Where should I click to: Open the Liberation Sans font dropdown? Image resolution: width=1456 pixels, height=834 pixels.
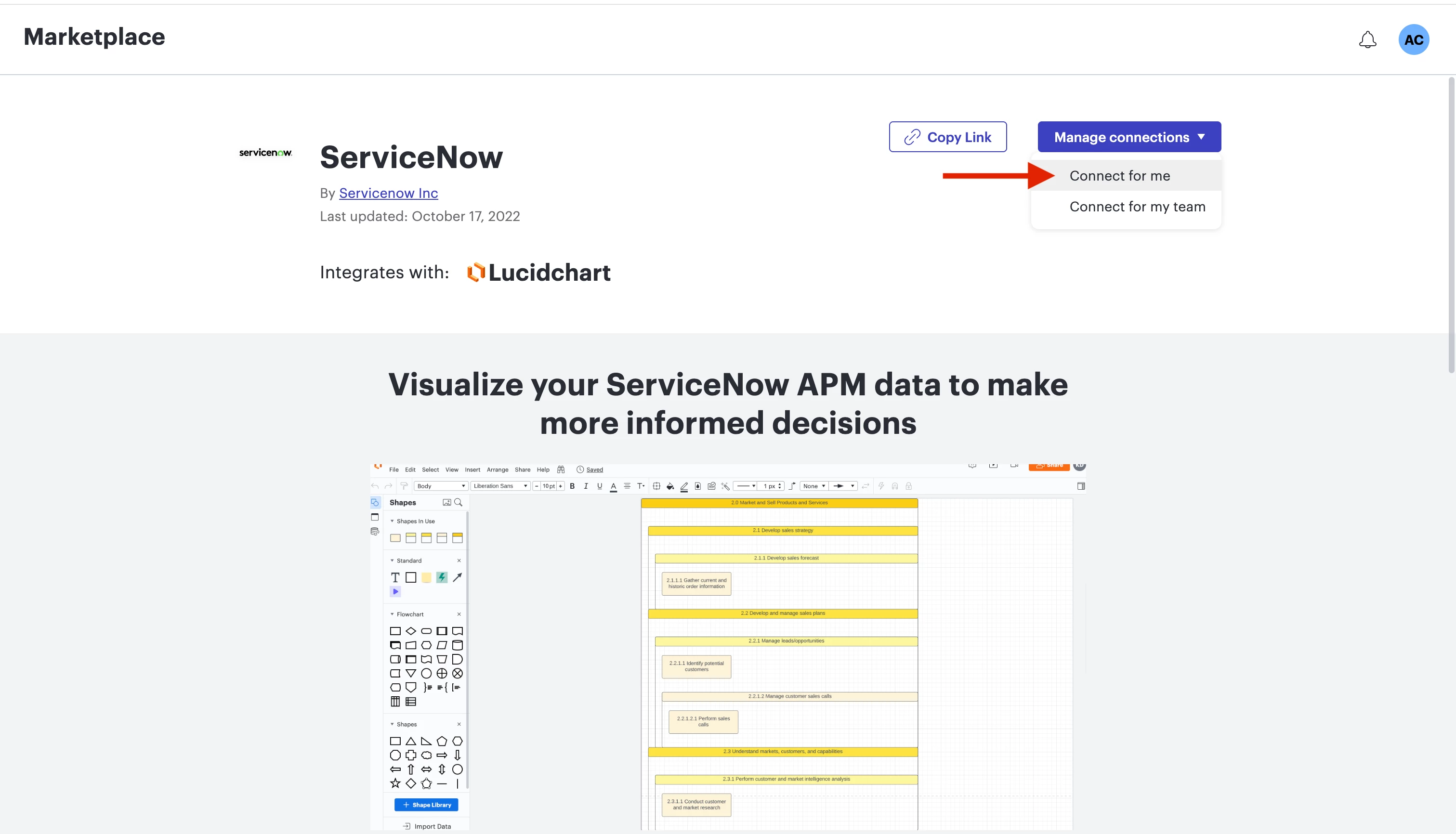pos(500,486)
